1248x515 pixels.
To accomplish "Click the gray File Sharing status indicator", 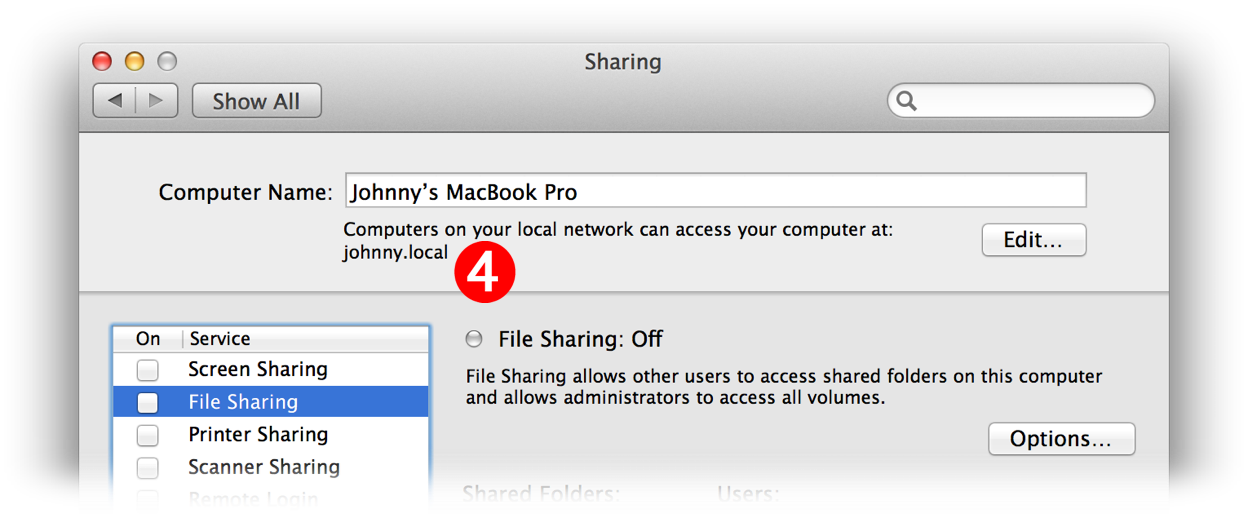I will pos(474,339).
